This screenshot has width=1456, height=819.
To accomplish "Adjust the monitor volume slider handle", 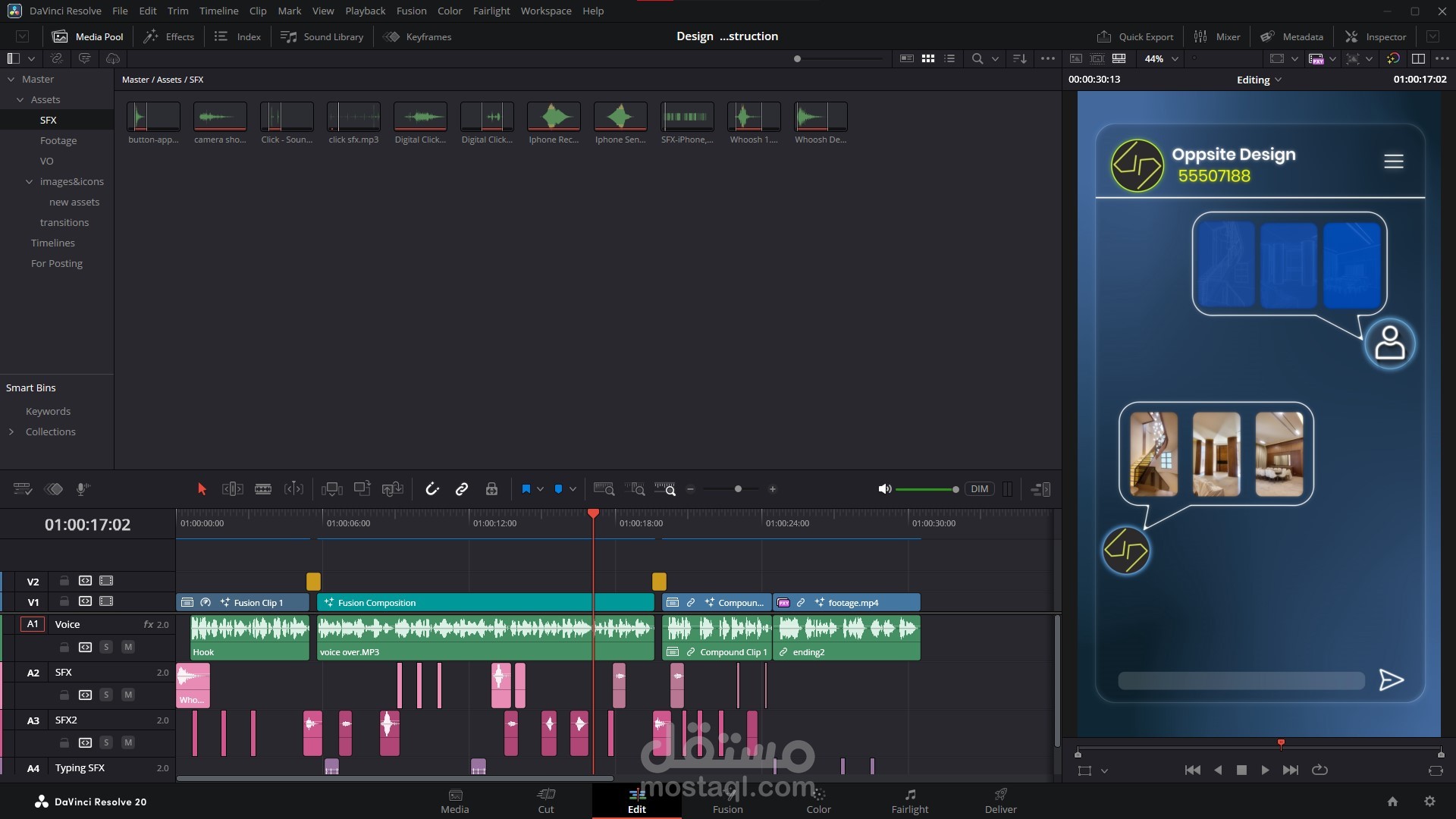I will (x=955, y=489).
